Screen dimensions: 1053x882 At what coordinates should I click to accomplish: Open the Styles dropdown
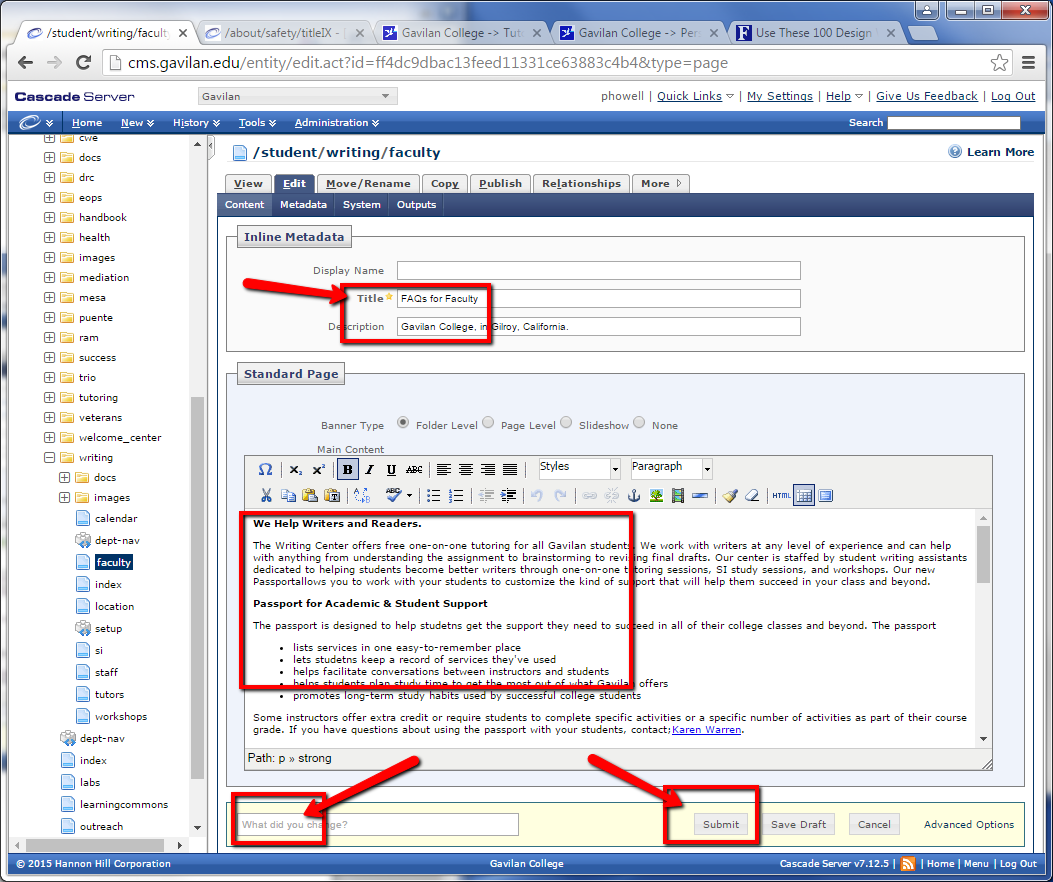coord(579,468)
